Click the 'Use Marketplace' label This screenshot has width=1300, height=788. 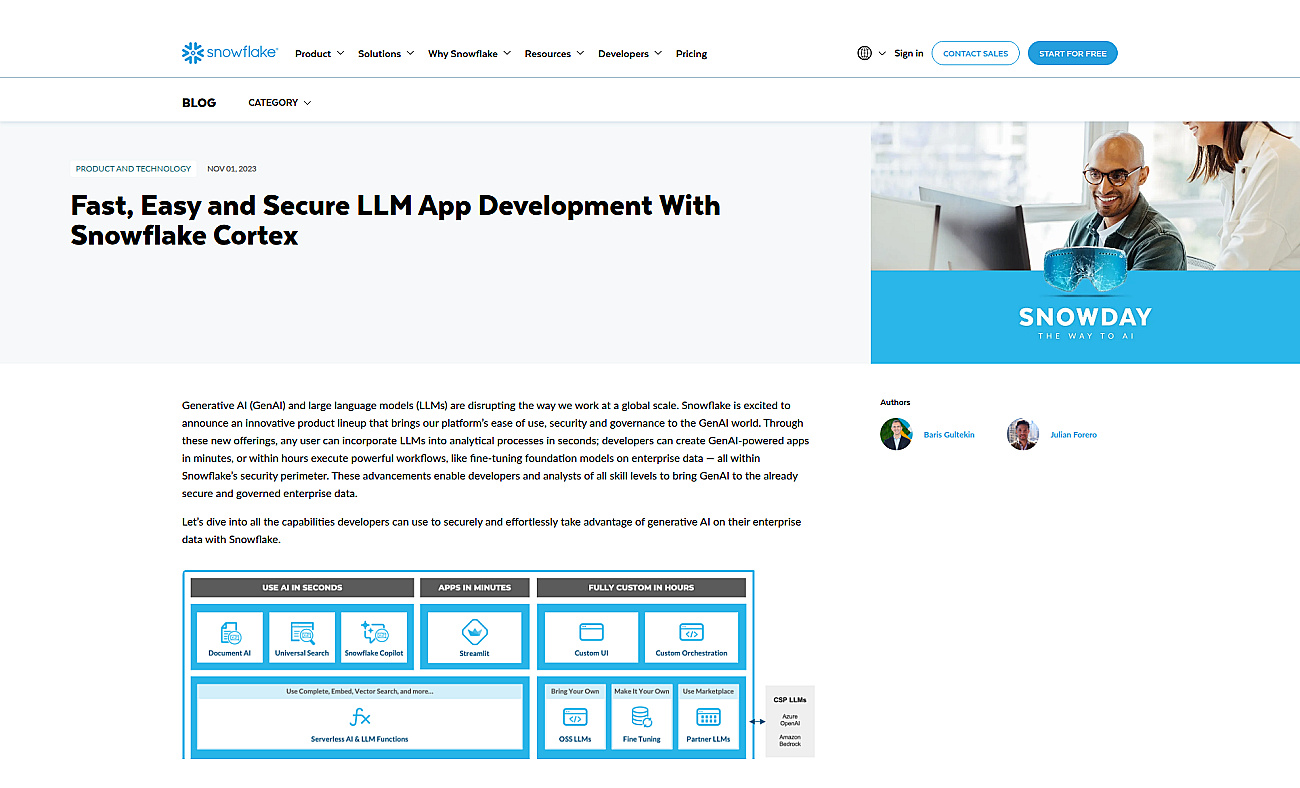pos(708,691)
